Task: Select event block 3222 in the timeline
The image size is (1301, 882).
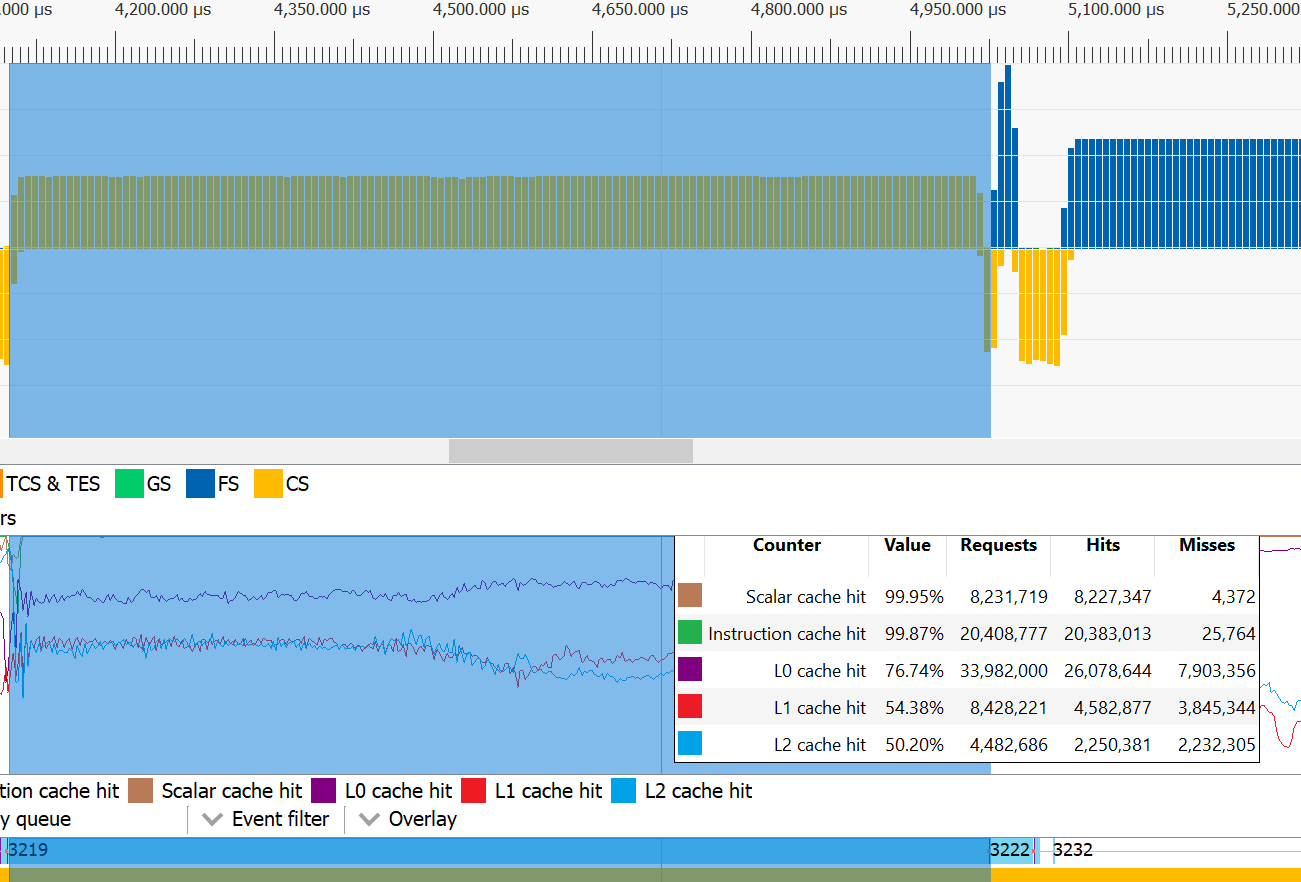Action: 1009,850
